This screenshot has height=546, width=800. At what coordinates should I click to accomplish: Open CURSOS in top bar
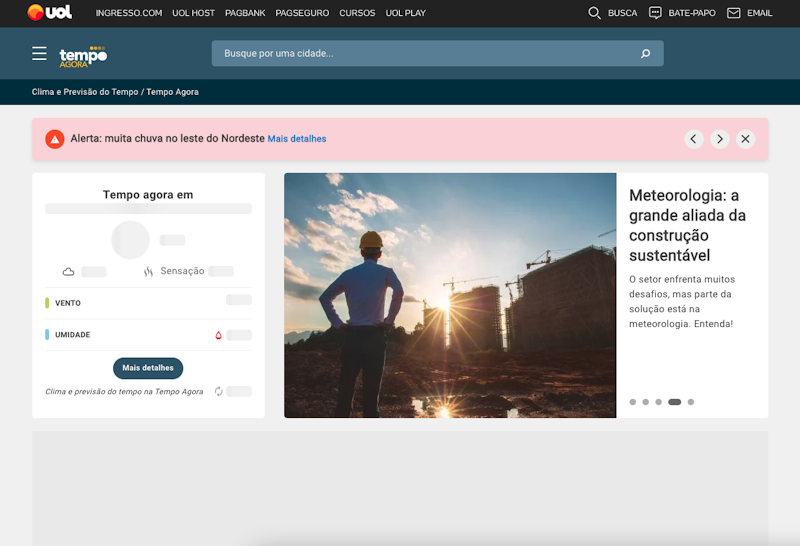(x=357, y=13)
